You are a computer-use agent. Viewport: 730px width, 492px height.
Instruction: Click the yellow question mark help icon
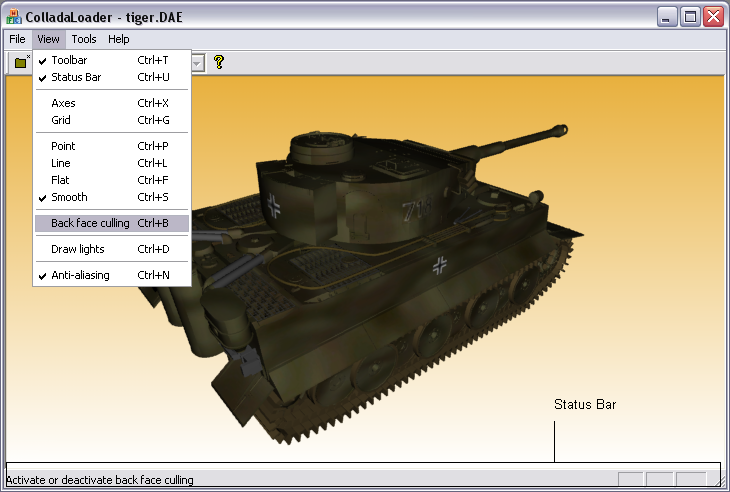(219, 62)
